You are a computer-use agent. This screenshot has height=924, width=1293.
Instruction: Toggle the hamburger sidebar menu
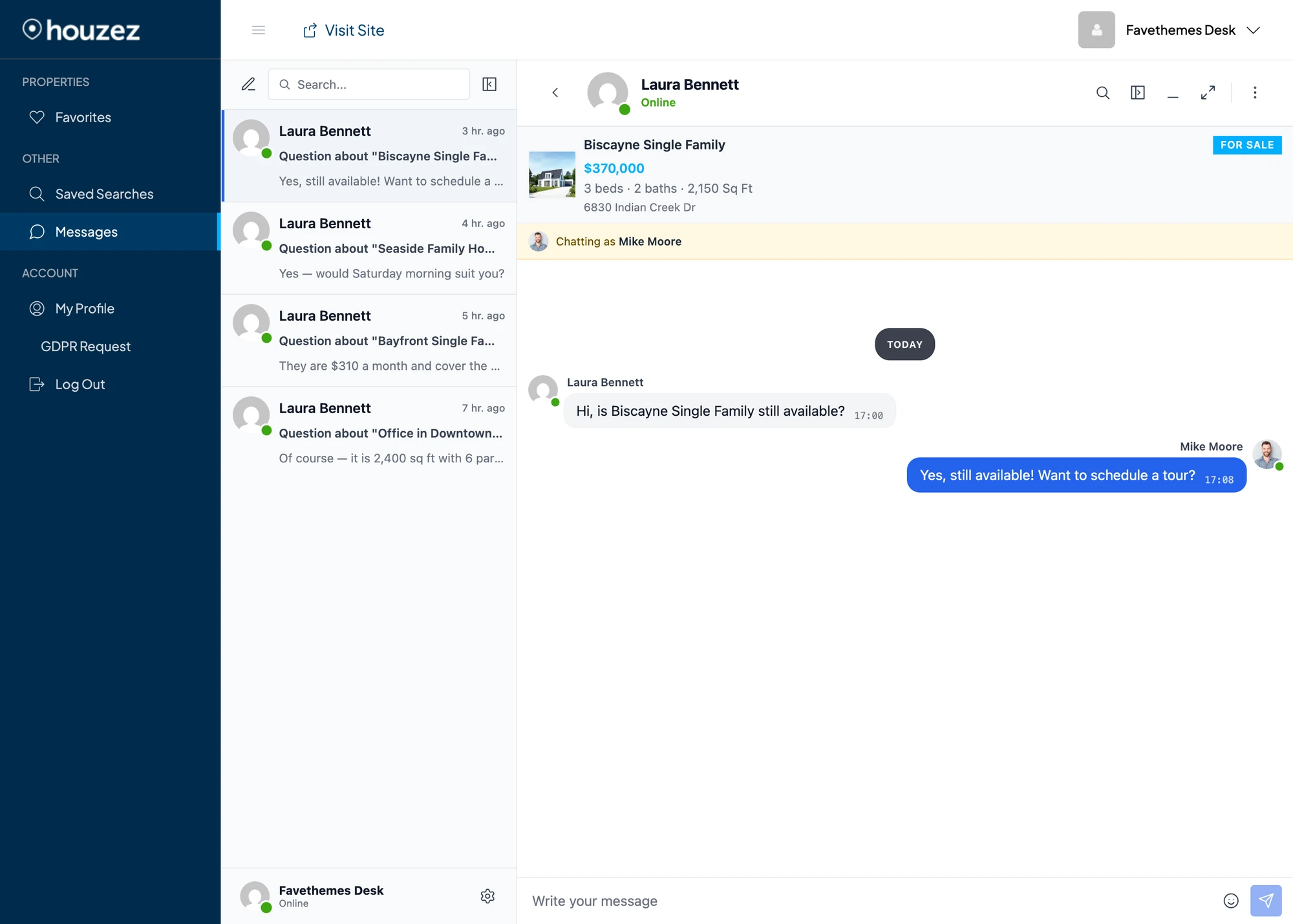259,30
